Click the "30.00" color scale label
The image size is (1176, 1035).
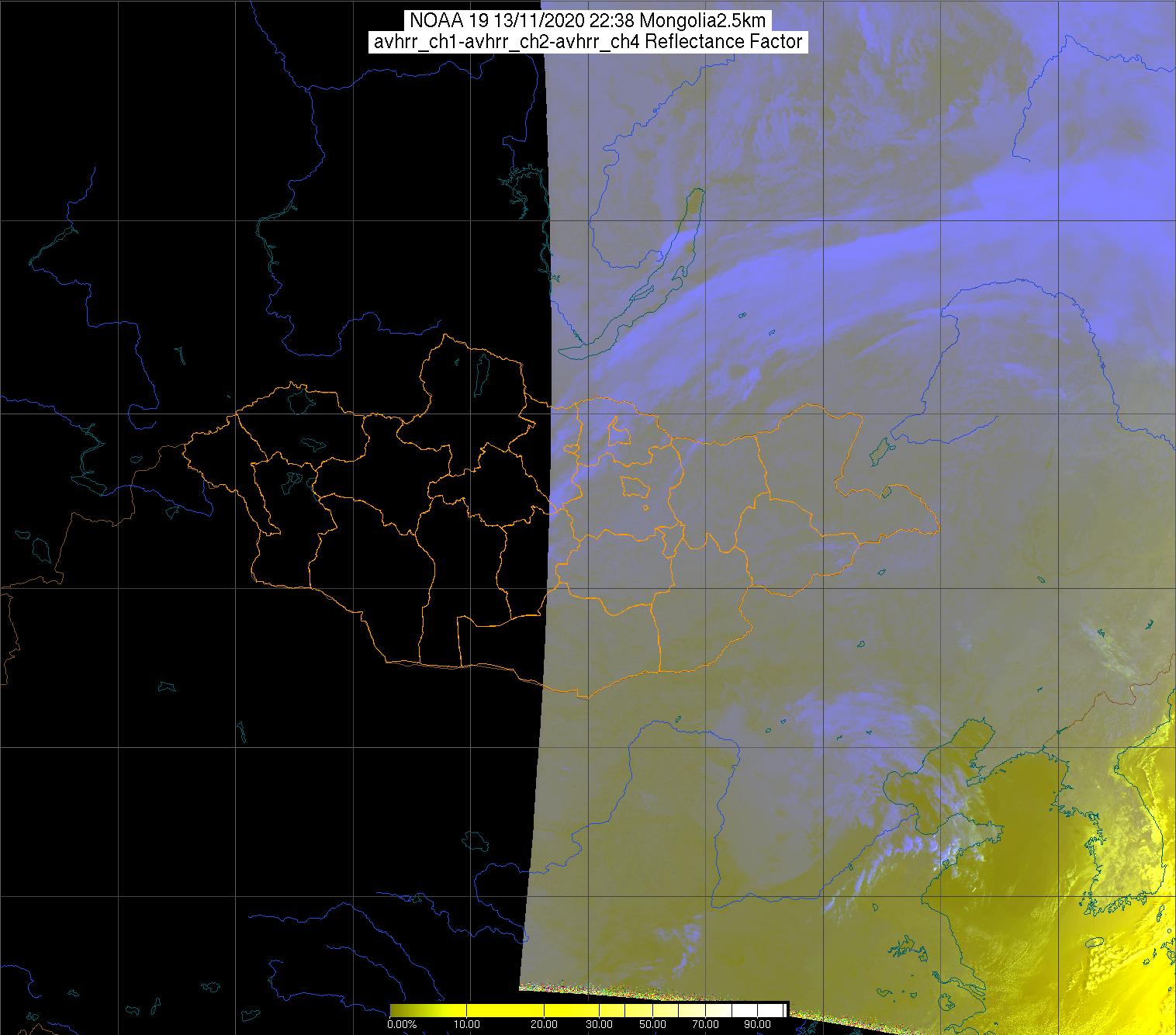coord(599,1024)
